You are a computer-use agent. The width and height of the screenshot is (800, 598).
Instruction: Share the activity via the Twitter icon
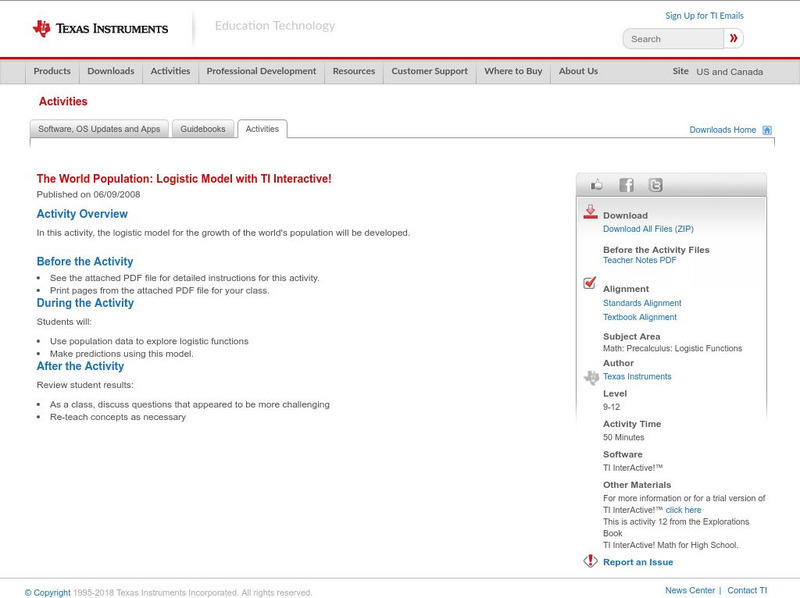[x=655, y=185]
